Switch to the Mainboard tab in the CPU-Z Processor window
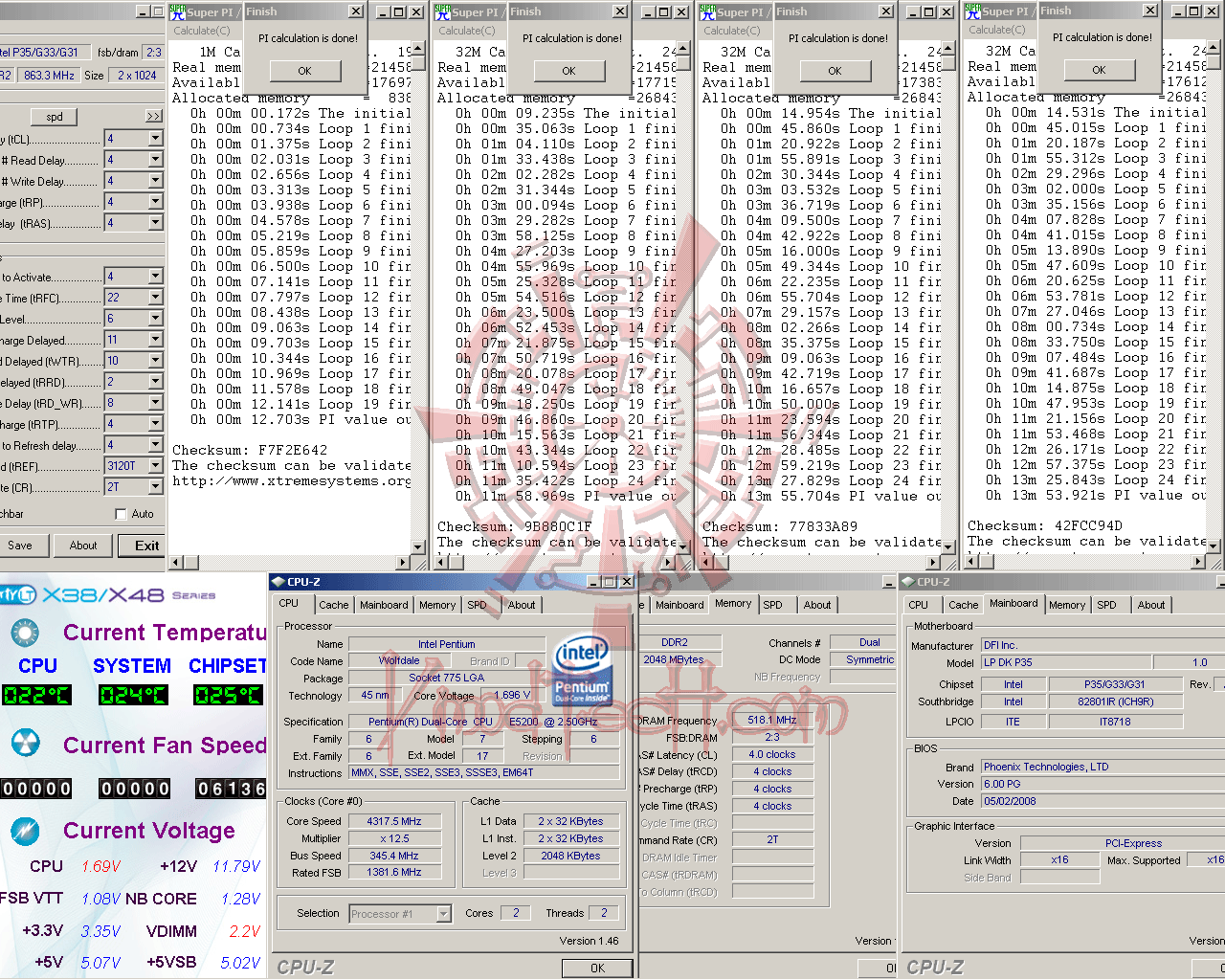The width and height of the screenshot is (1225, 980). [384, 605]
